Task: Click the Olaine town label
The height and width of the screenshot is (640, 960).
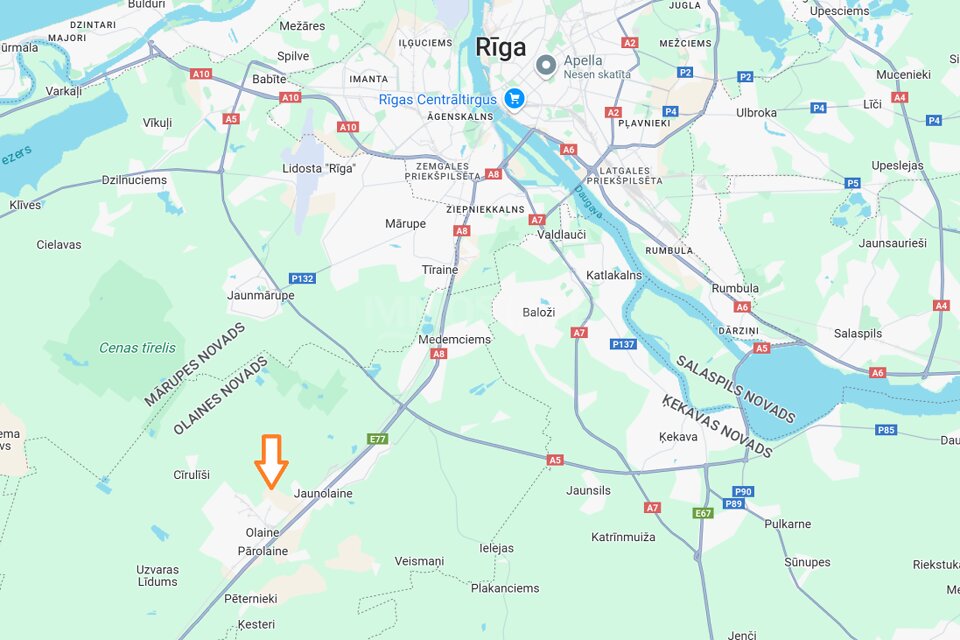Action: click(x=263, y=532)
